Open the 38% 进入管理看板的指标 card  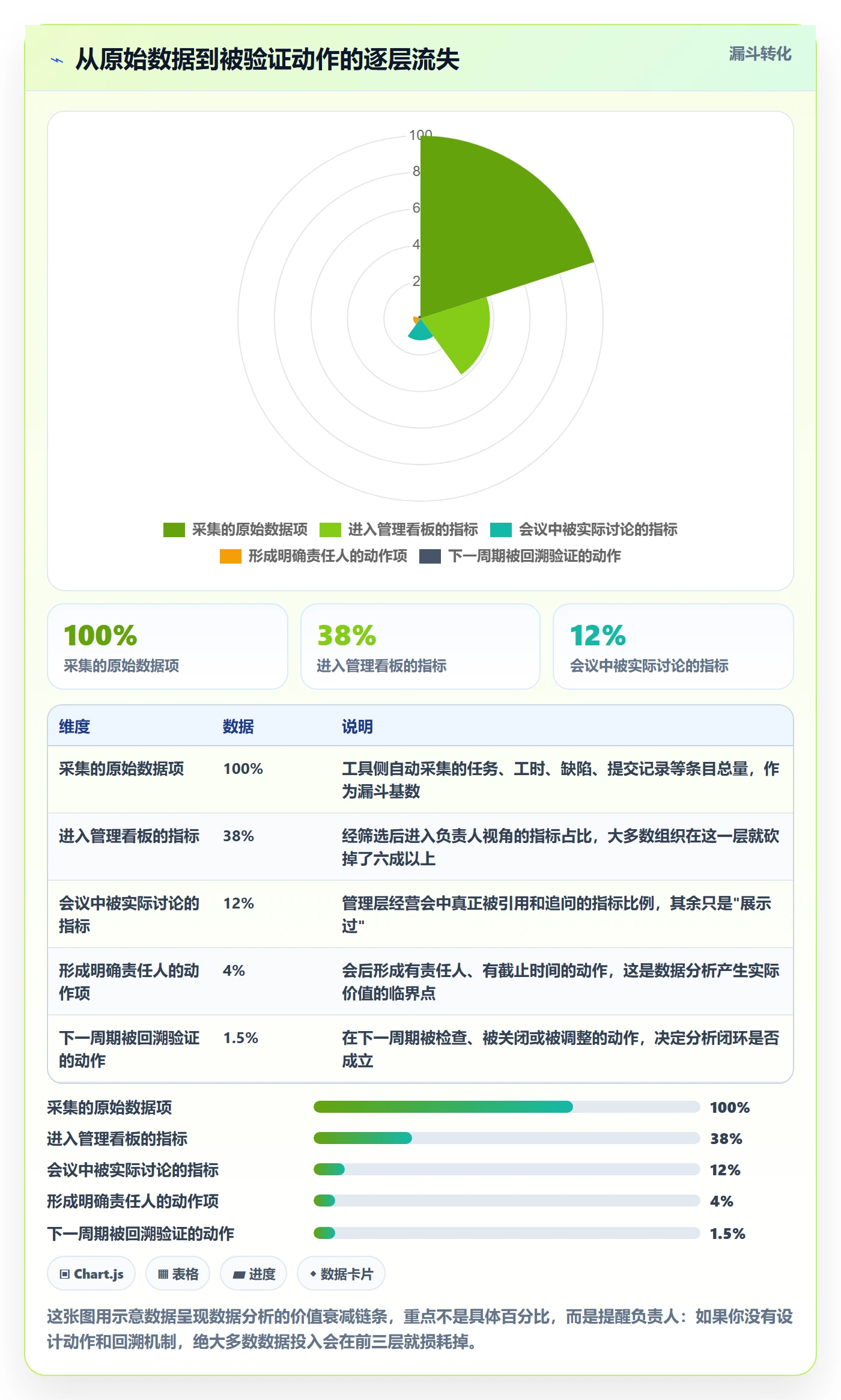click(x=421, y=647)
